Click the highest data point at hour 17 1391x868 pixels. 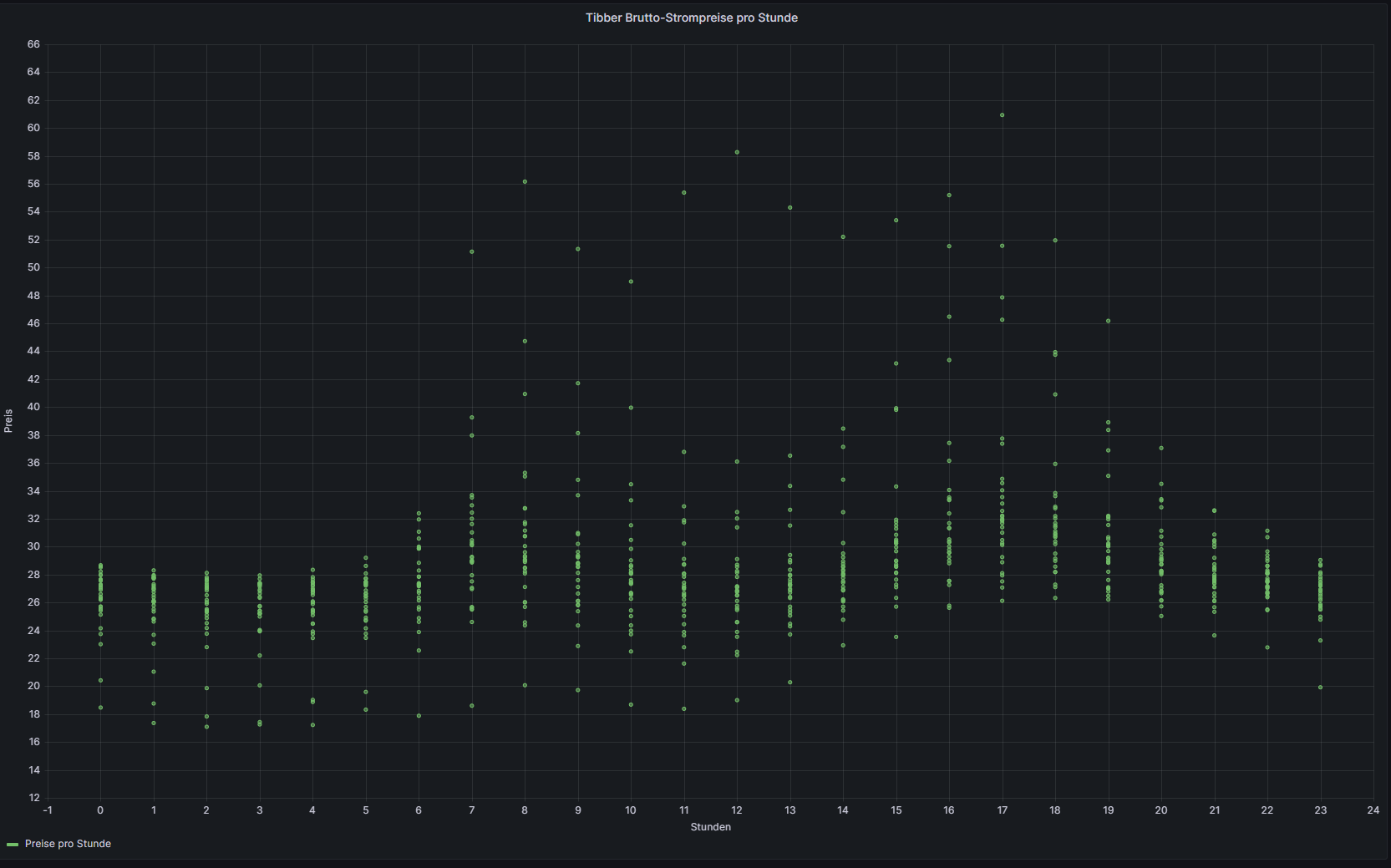pos(1002,115)
